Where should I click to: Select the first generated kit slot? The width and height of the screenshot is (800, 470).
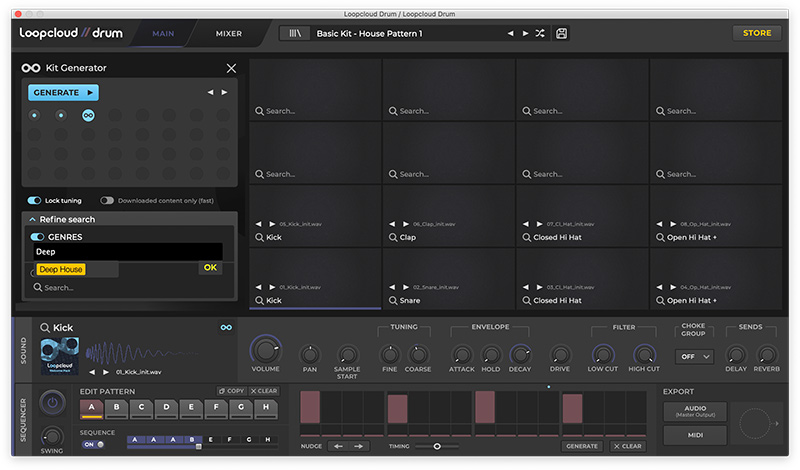(x=34, y=115)
